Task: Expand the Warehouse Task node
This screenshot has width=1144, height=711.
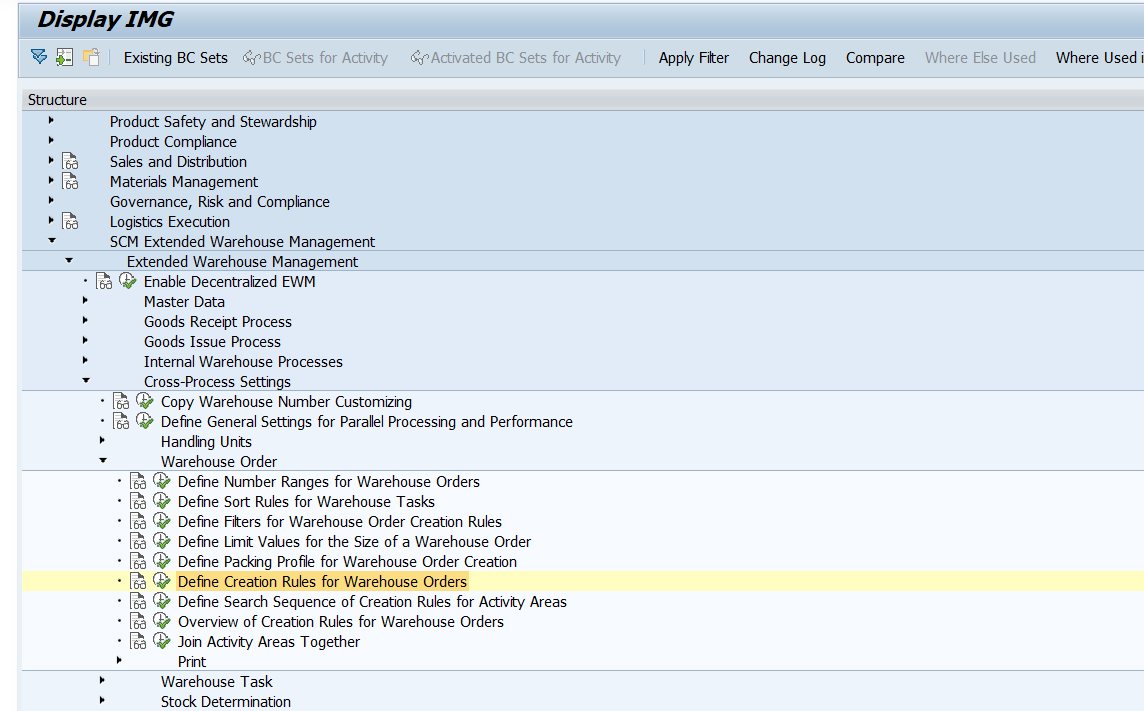Action: click(x=102, y=681)
